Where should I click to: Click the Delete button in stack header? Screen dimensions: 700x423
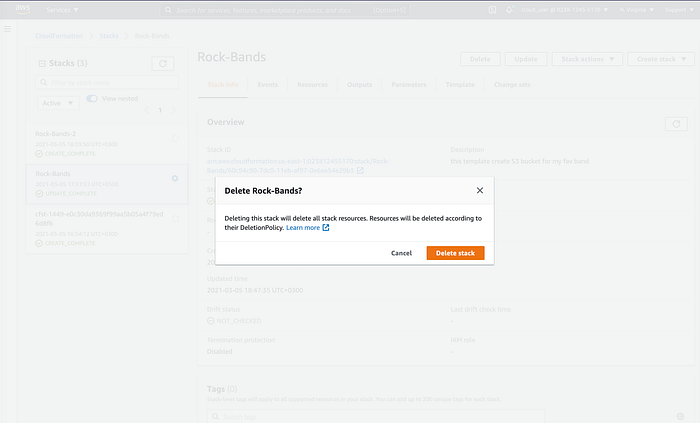point(480,59)
